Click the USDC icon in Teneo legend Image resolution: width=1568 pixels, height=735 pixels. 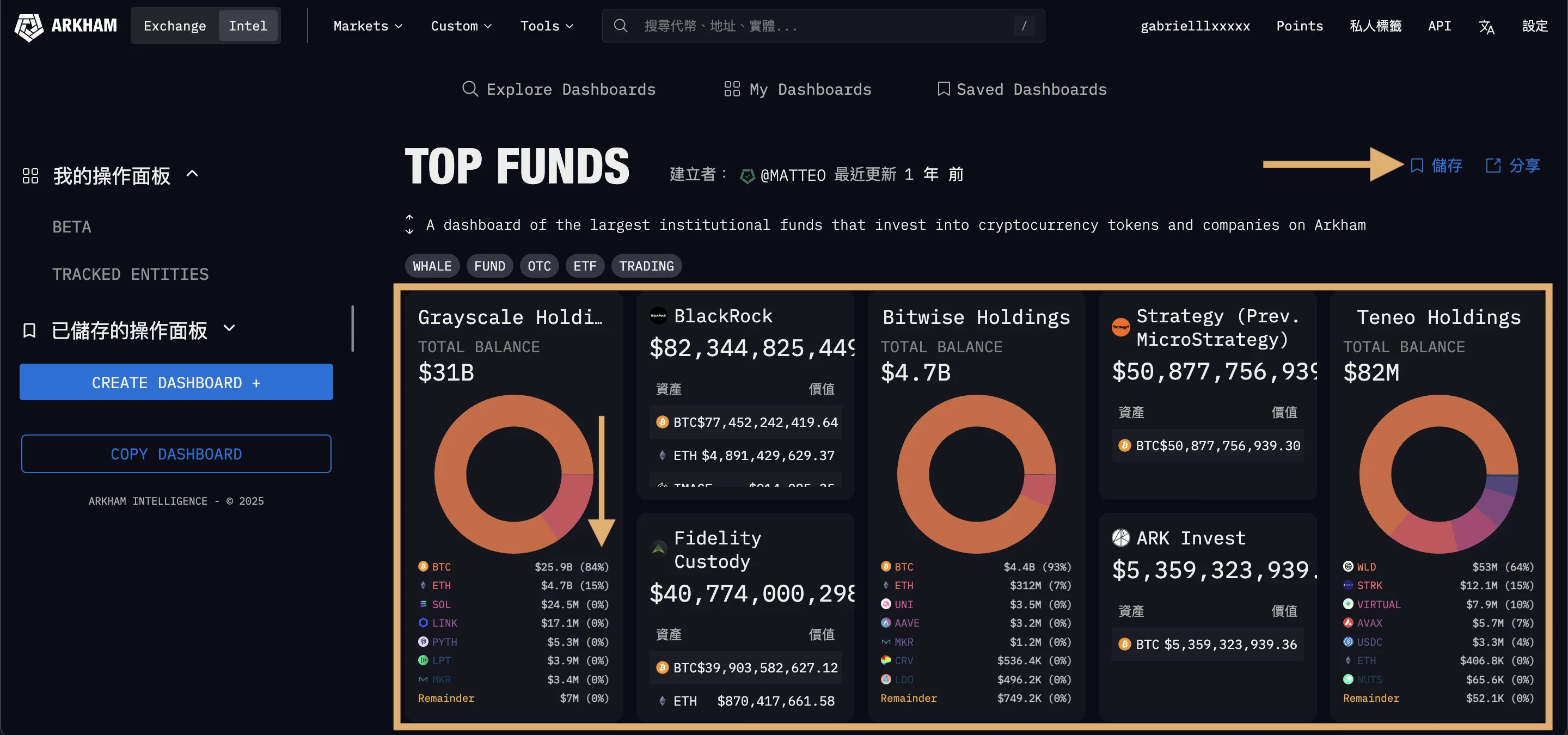(x=1348, y=642)
